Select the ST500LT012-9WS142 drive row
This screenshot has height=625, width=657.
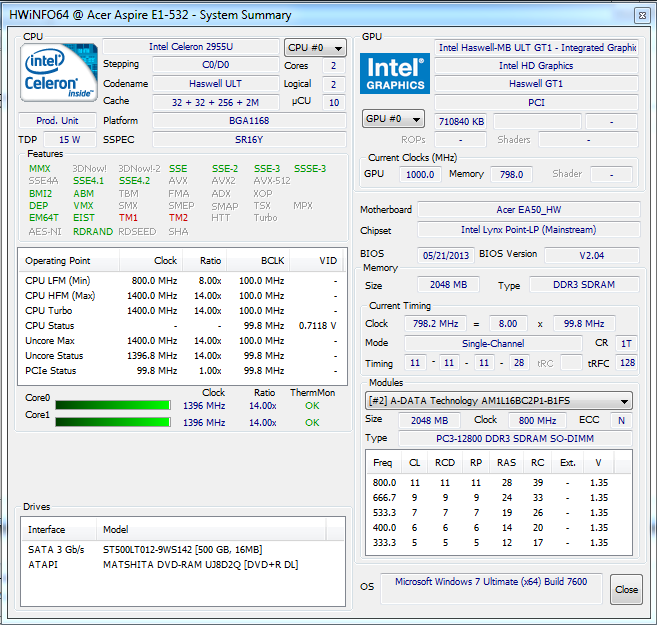(x=183, y=550)
